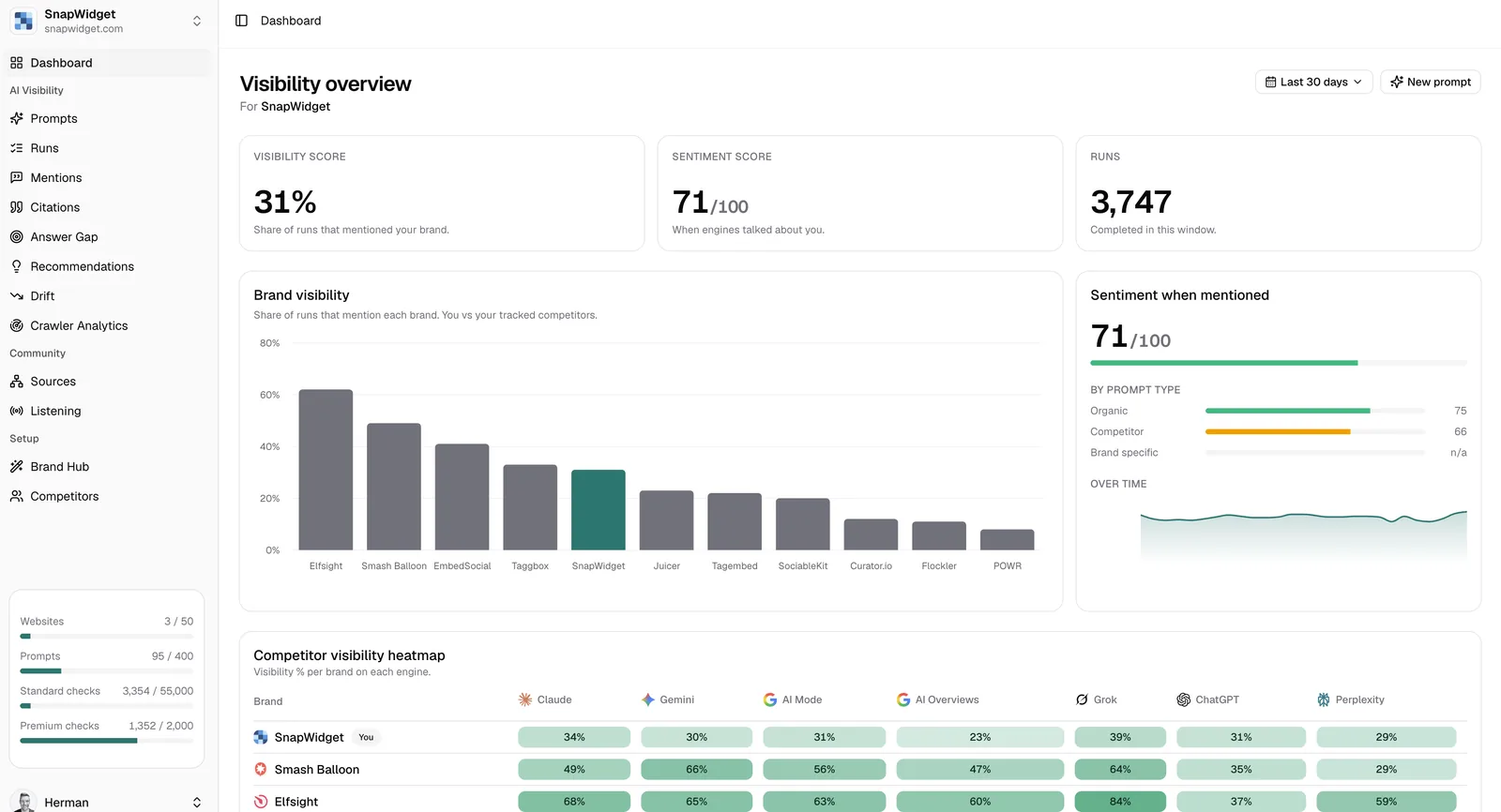This screenshot has width=1501, height=812.
Task: Click the Smash Balloon brand icon
Action: [x=261, y=769]
